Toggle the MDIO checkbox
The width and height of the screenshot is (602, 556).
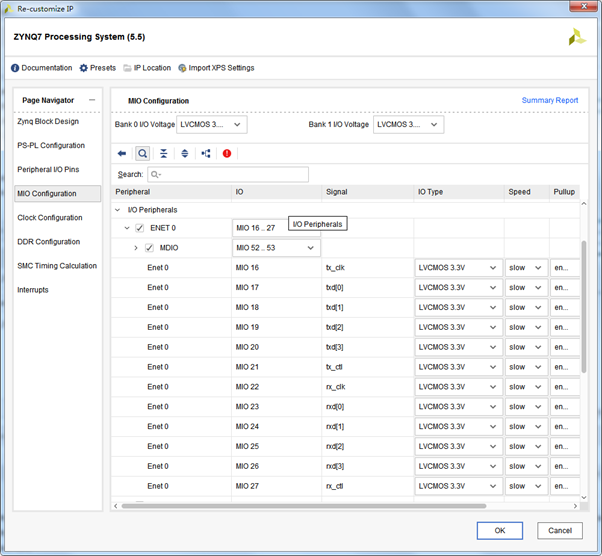click(149, 248)
